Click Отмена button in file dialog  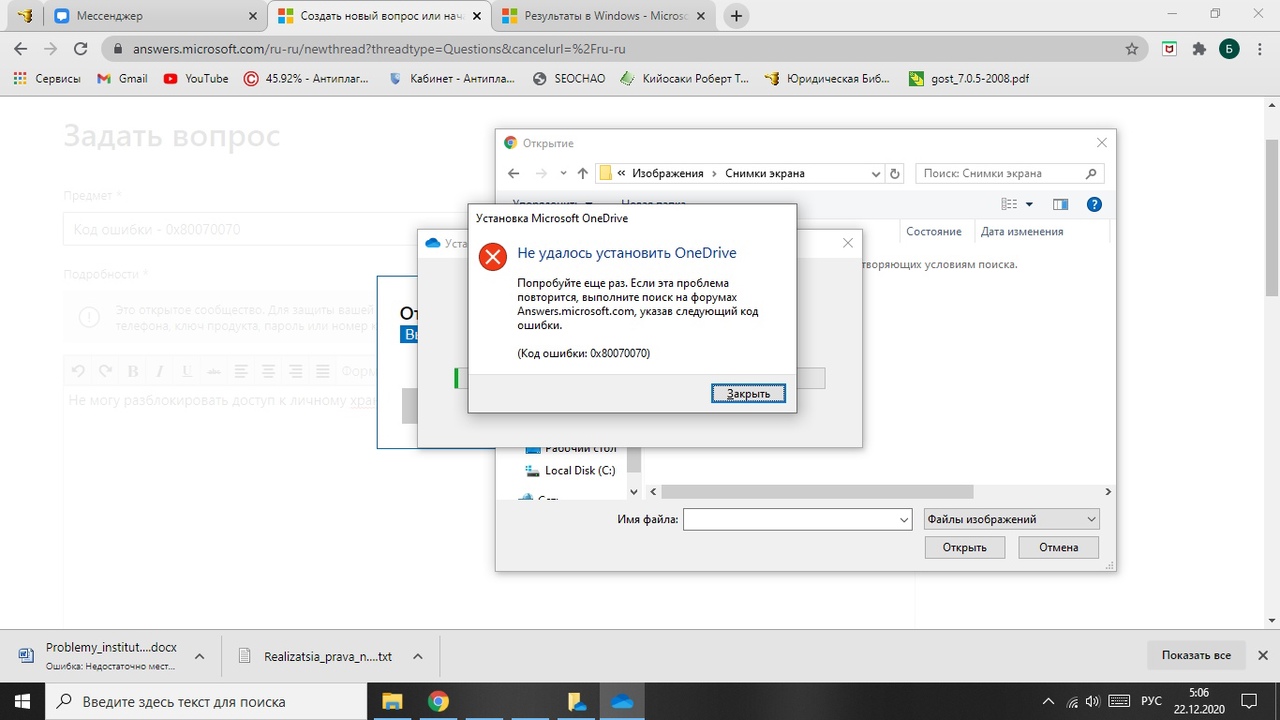tap(1058, 547)
